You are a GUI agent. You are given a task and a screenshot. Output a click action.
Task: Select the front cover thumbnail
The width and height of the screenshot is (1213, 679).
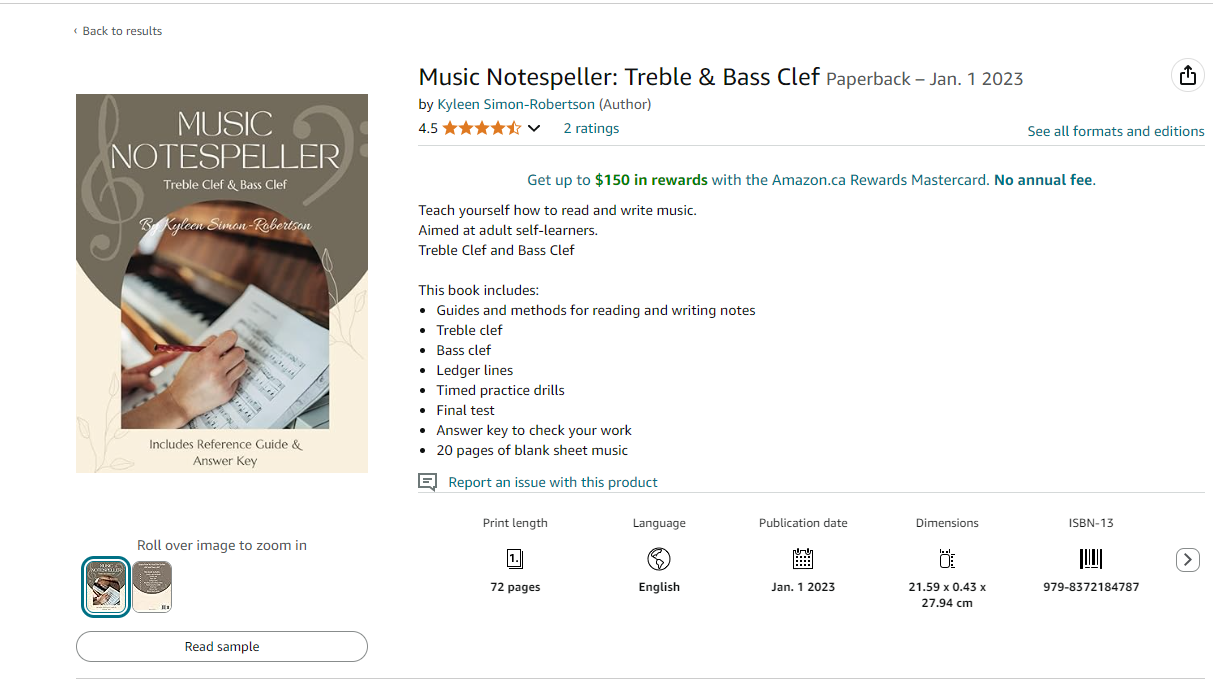pos(105,587)
